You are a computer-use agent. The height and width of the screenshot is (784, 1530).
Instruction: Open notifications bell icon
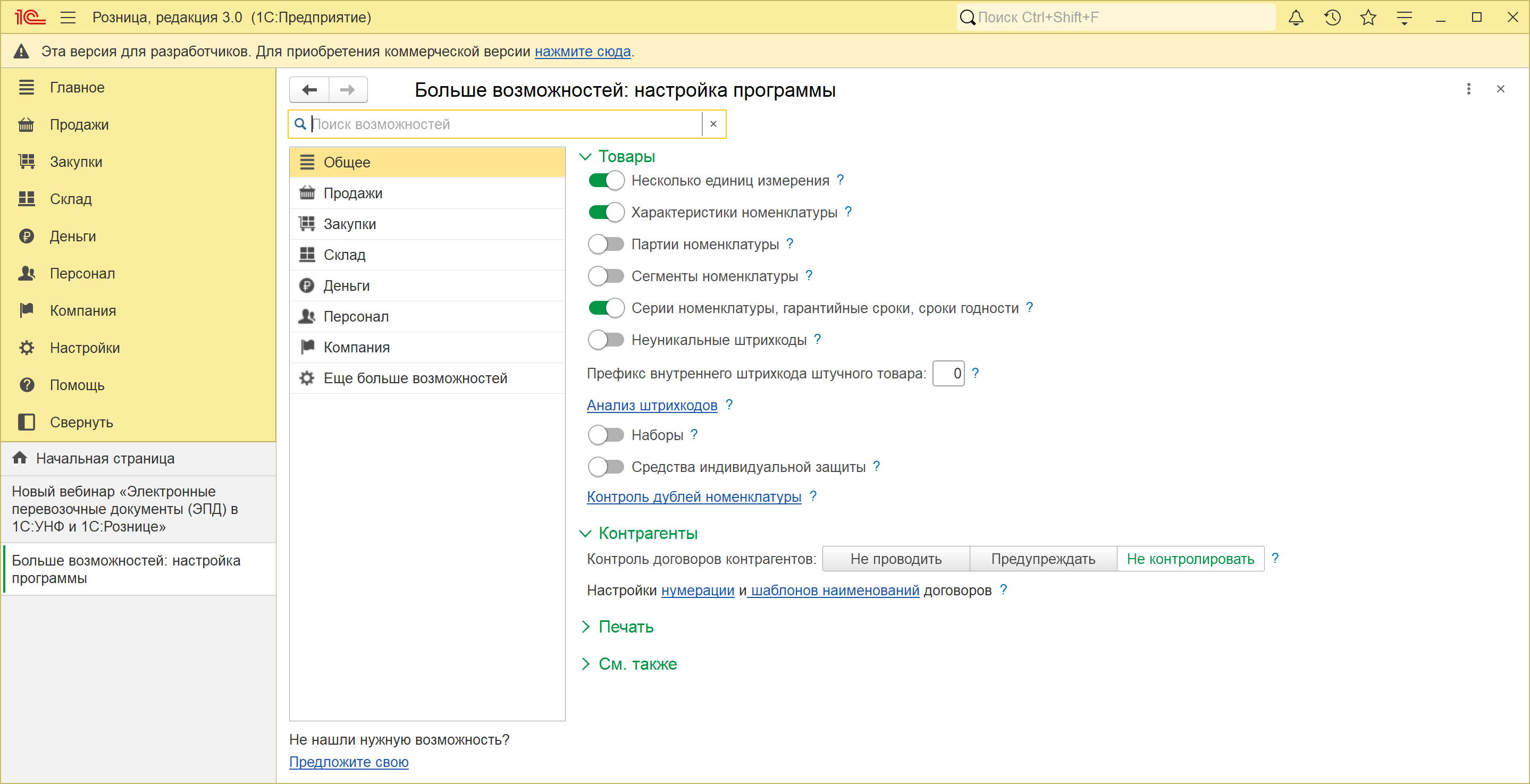tap(1296, 17)
